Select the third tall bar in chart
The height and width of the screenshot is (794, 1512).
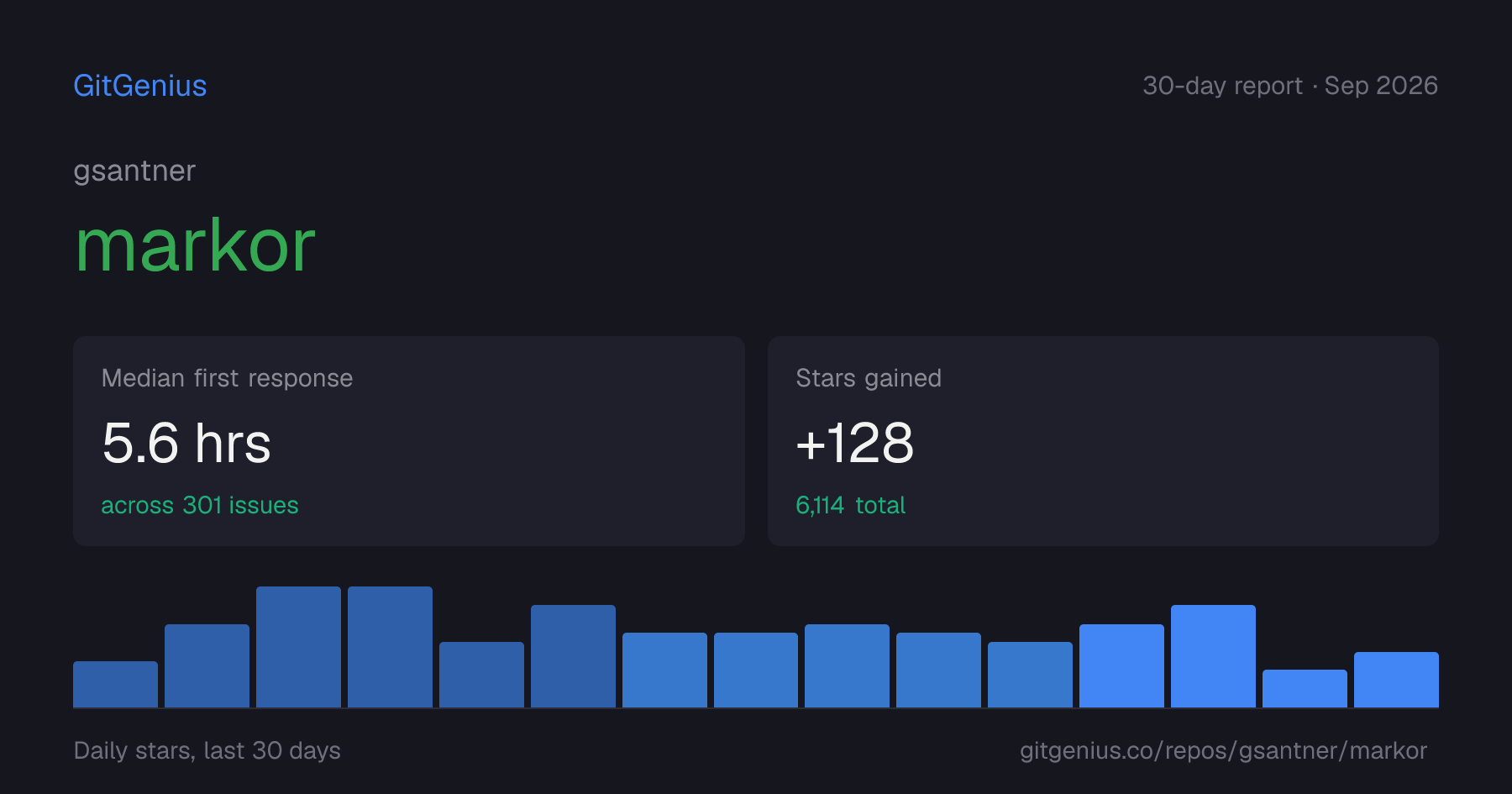click(298, 647)
